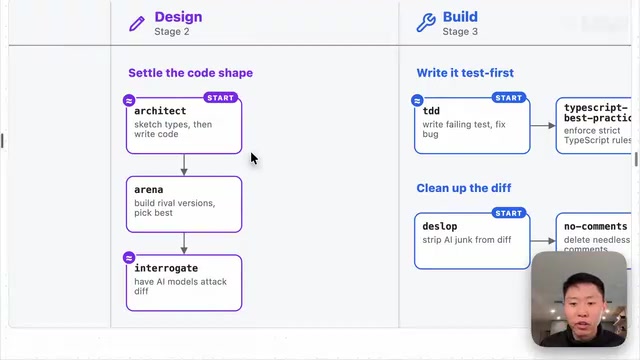Click 'enforce strict TypeScript rules' description
The image size is (640, 360).
click(597, 135)
